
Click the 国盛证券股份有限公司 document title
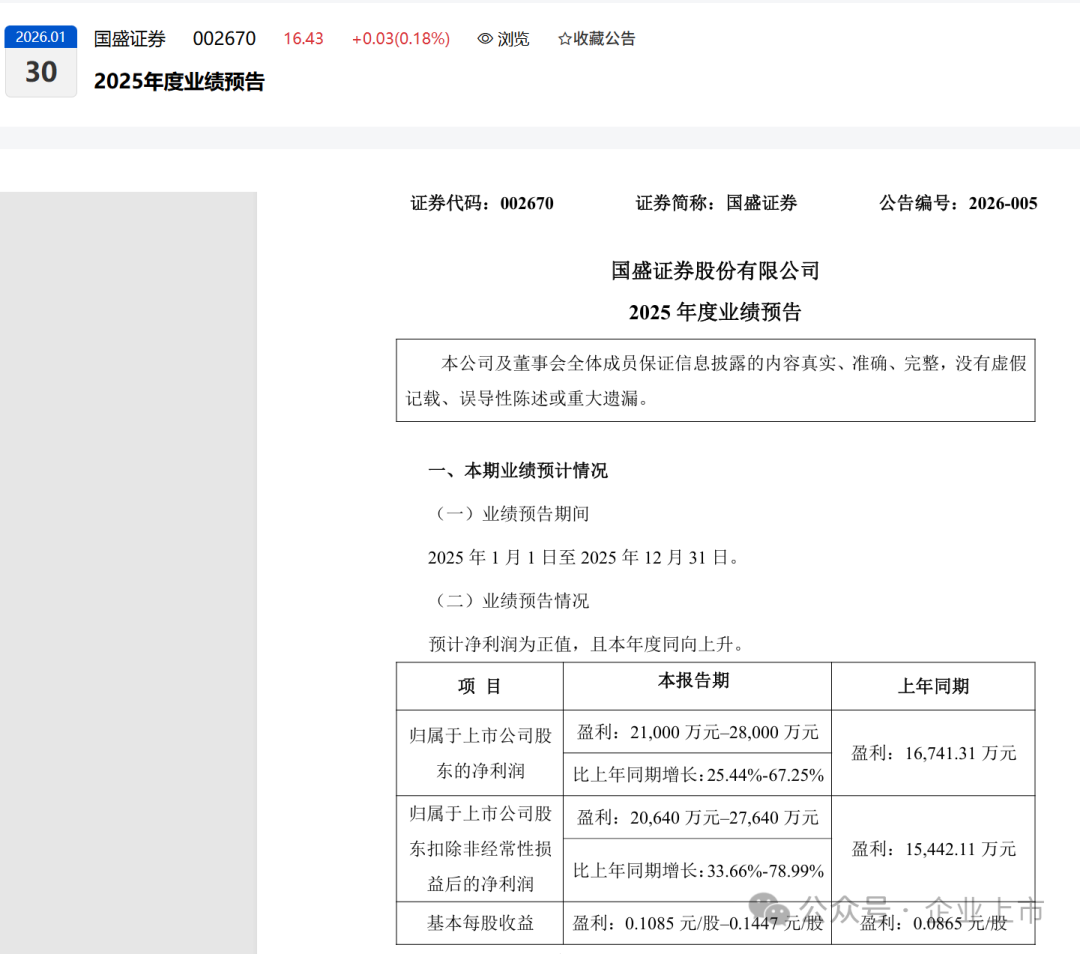point(715,271)
